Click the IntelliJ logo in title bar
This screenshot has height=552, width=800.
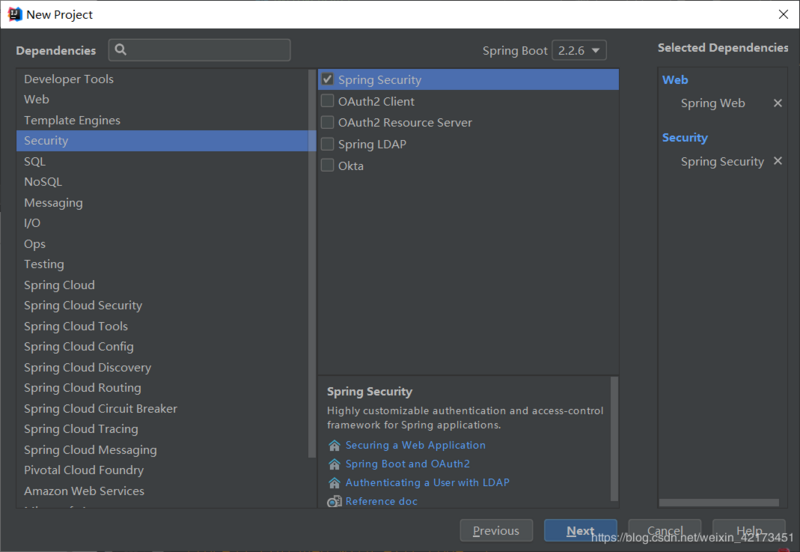click(x=15, y=14)
